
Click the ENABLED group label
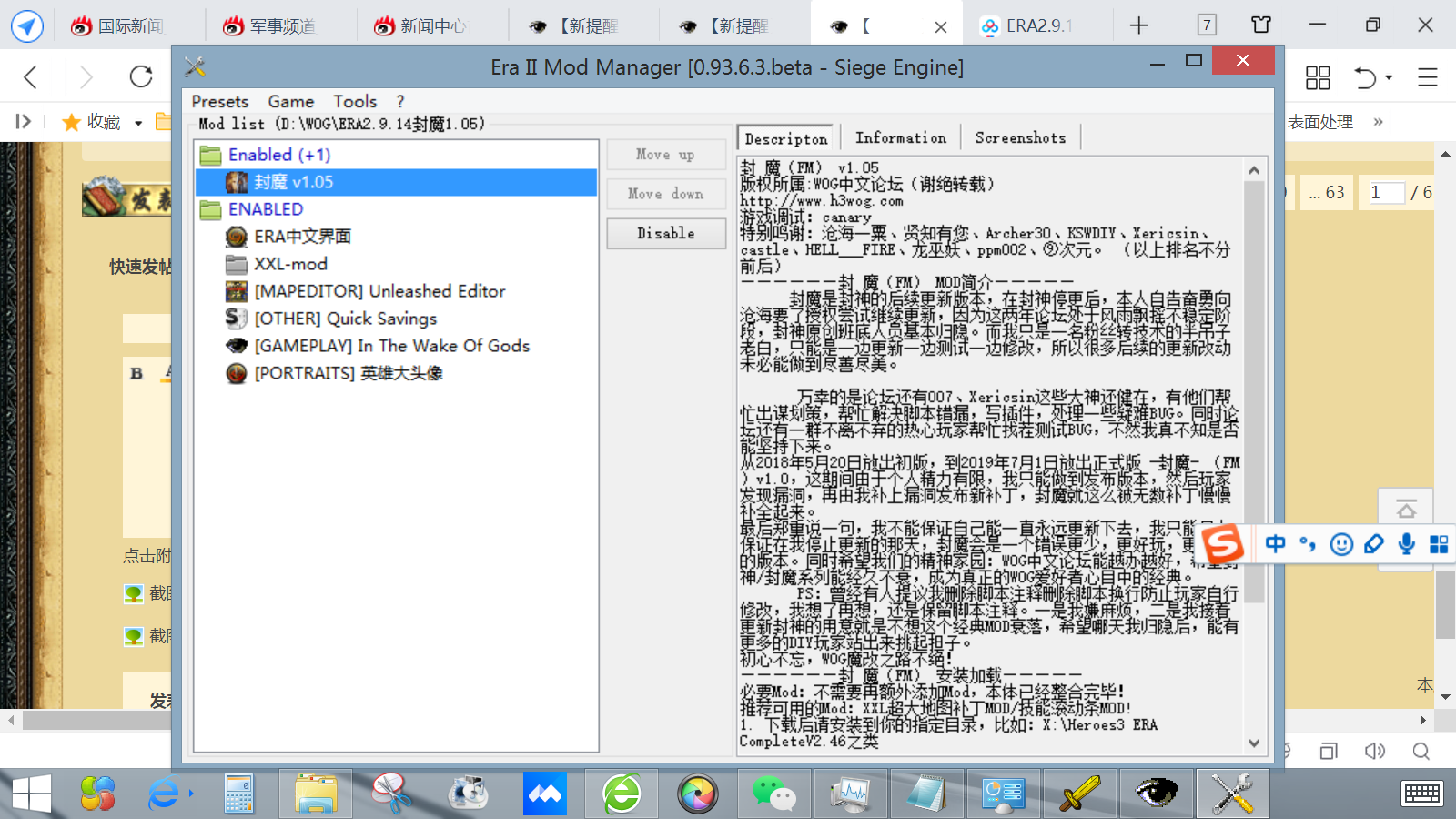[x=266, y=209]
